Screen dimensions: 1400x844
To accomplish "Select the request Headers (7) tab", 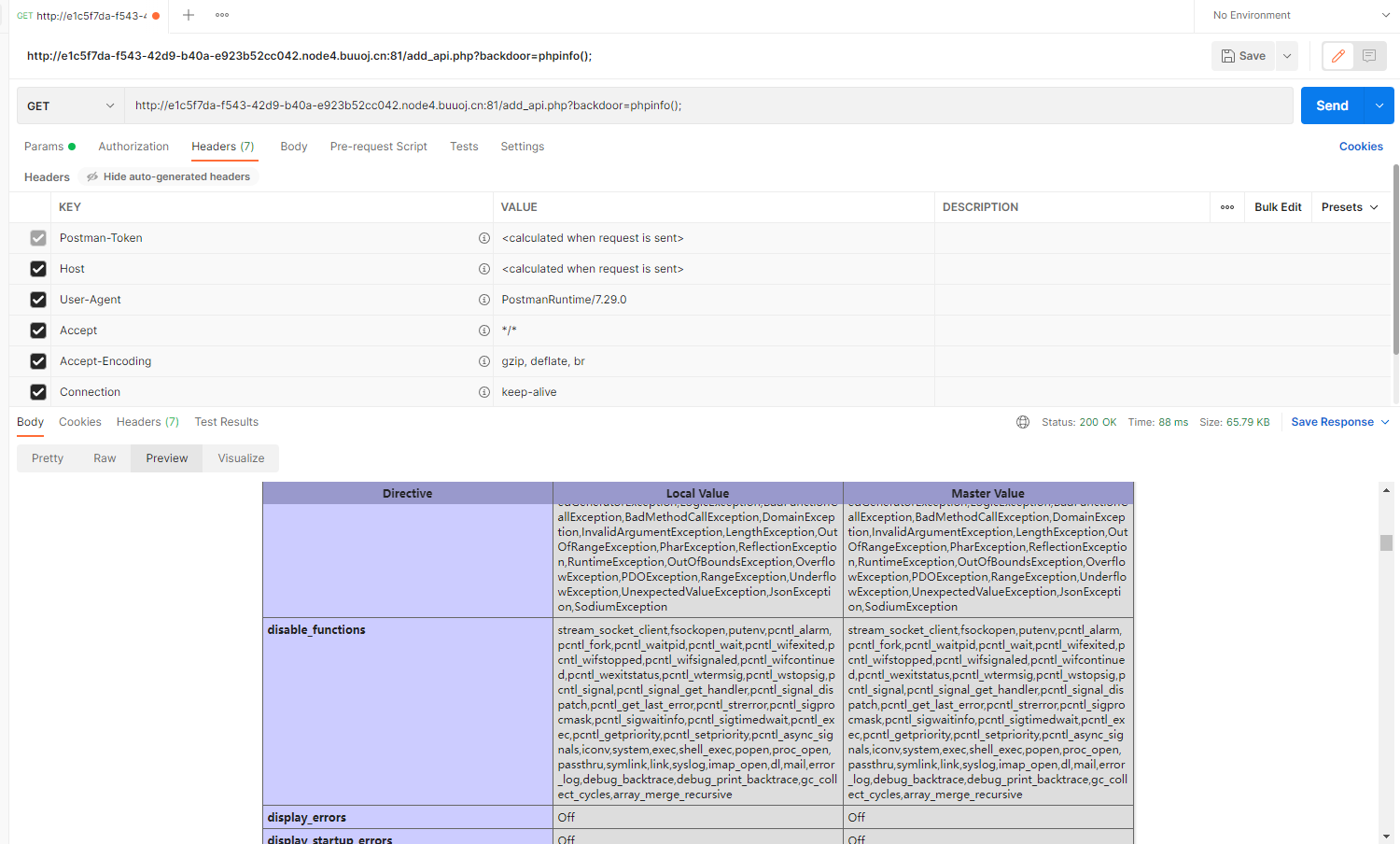I will click(223, 147).
